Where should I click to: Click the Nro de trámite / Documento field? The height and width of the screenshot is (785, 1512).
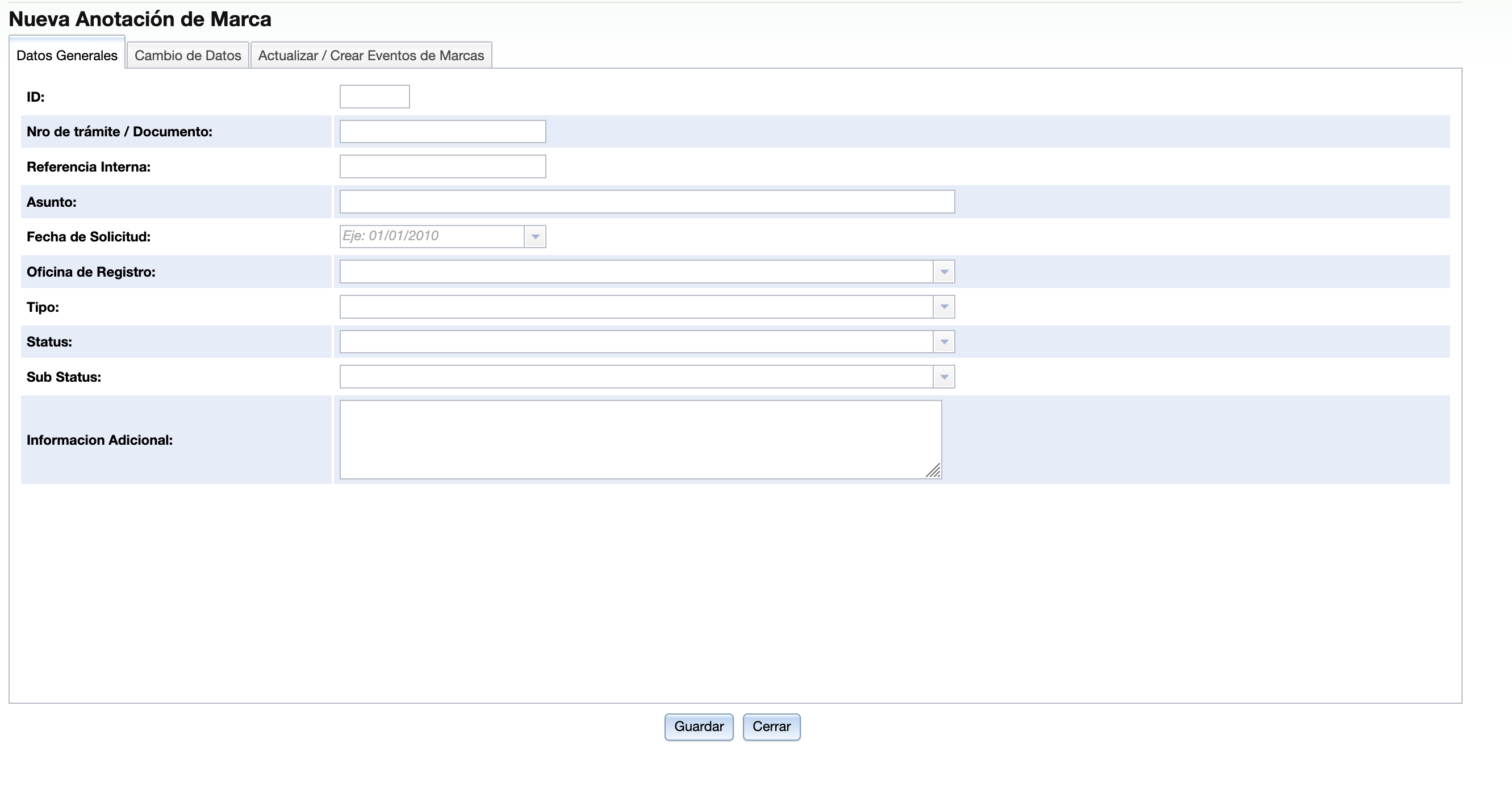[x=442, y=132]
